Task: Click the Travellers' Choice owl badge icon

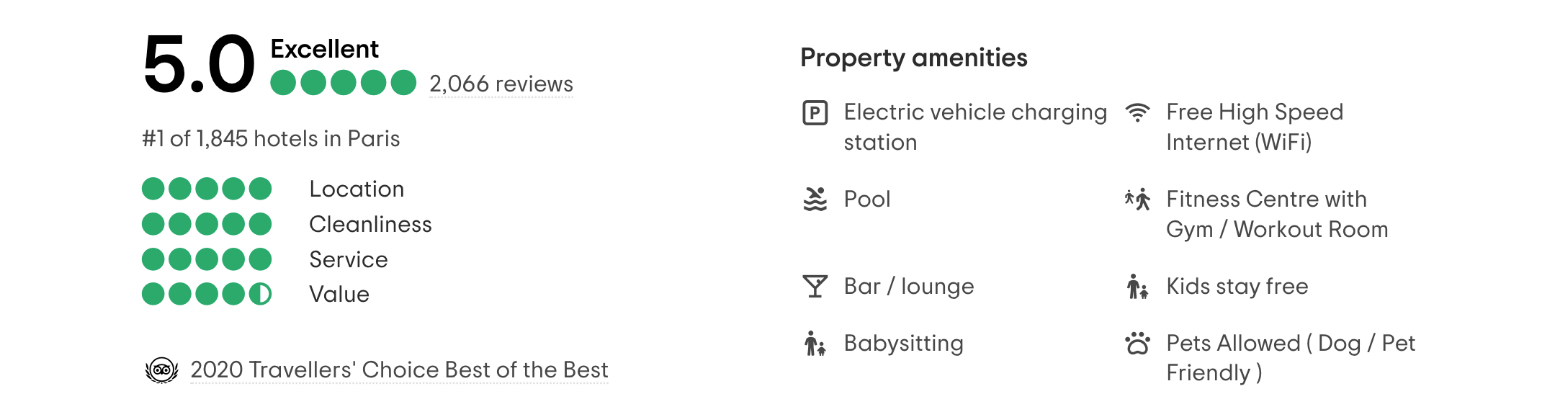Action: [160, 370]
